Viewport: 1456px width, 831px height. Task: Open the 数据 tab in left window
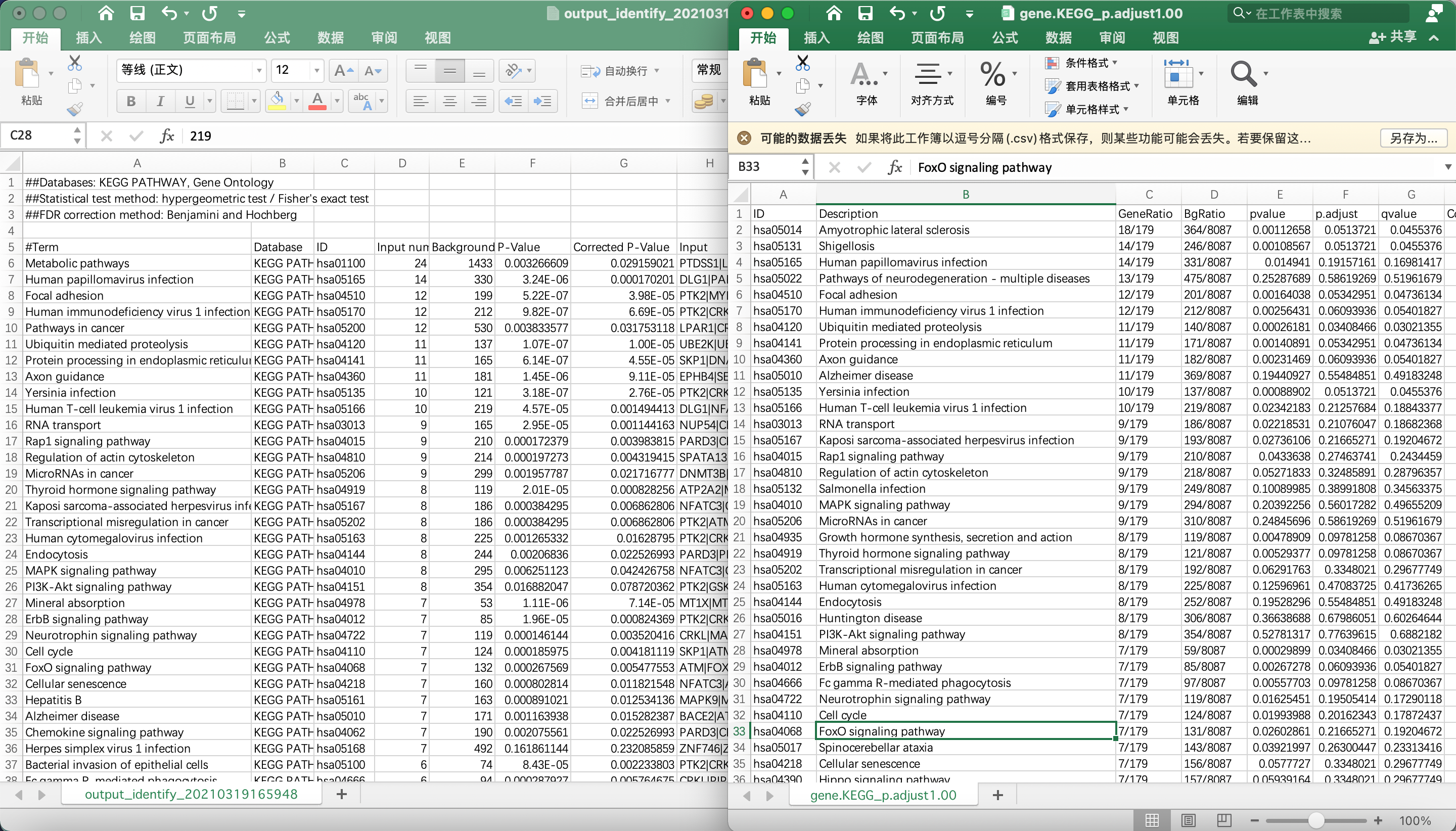[x=331, y=38]
